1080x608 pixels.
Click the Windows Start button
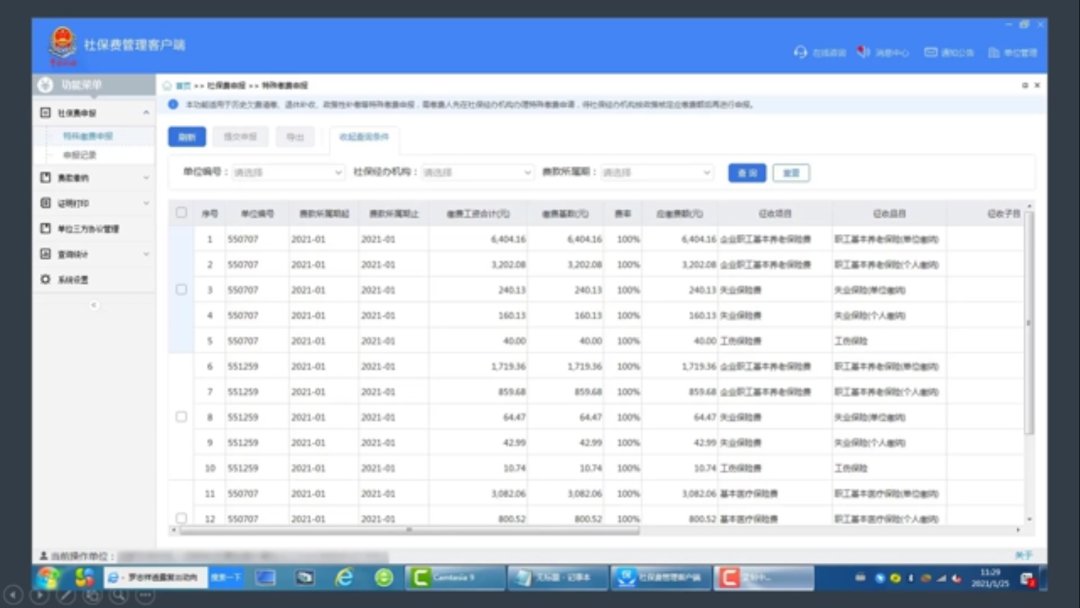click(x=47, y=577)
